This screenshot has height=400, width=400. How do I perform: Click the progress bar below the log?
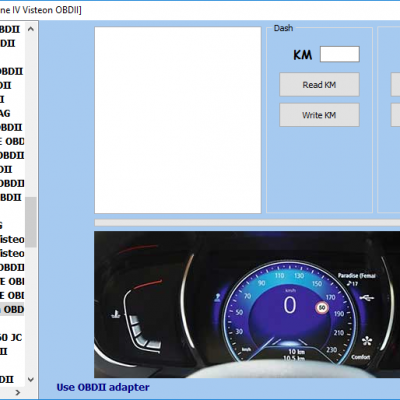pos(247,223)
